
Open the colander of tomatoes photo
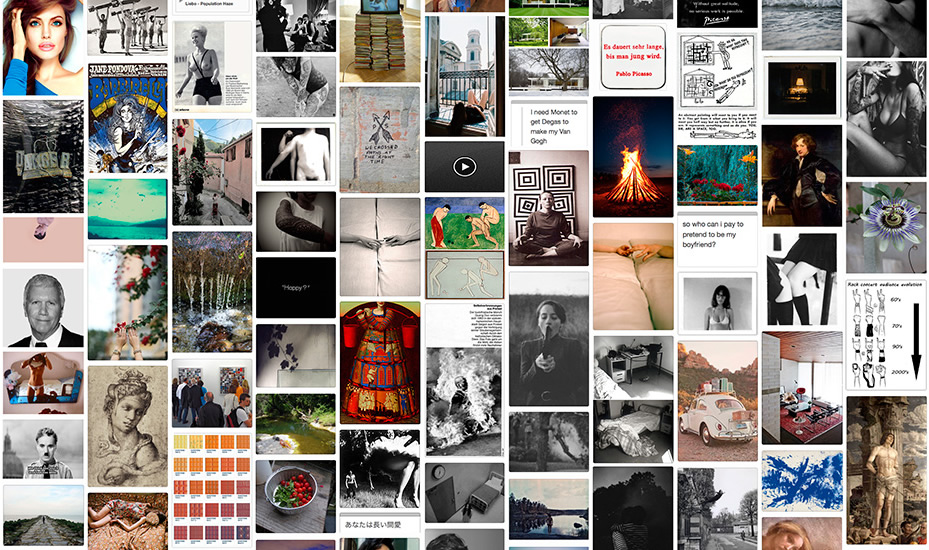[x=296, y=496]
